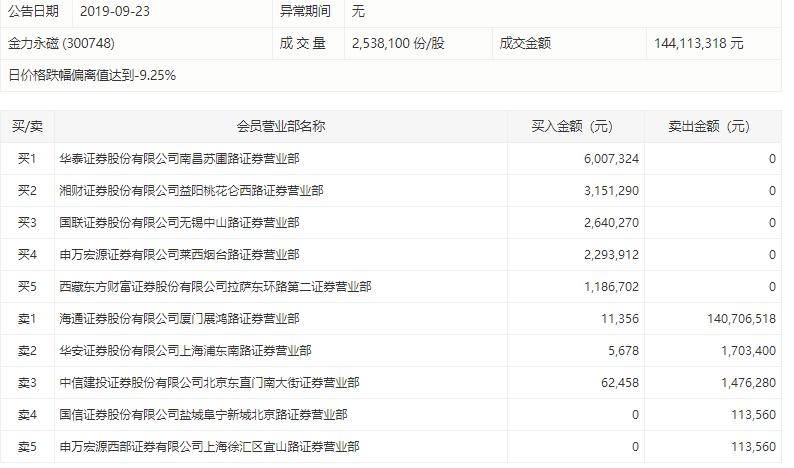
Task: Click buy amount 62,458 in 卖3 row
Action: 620,382
